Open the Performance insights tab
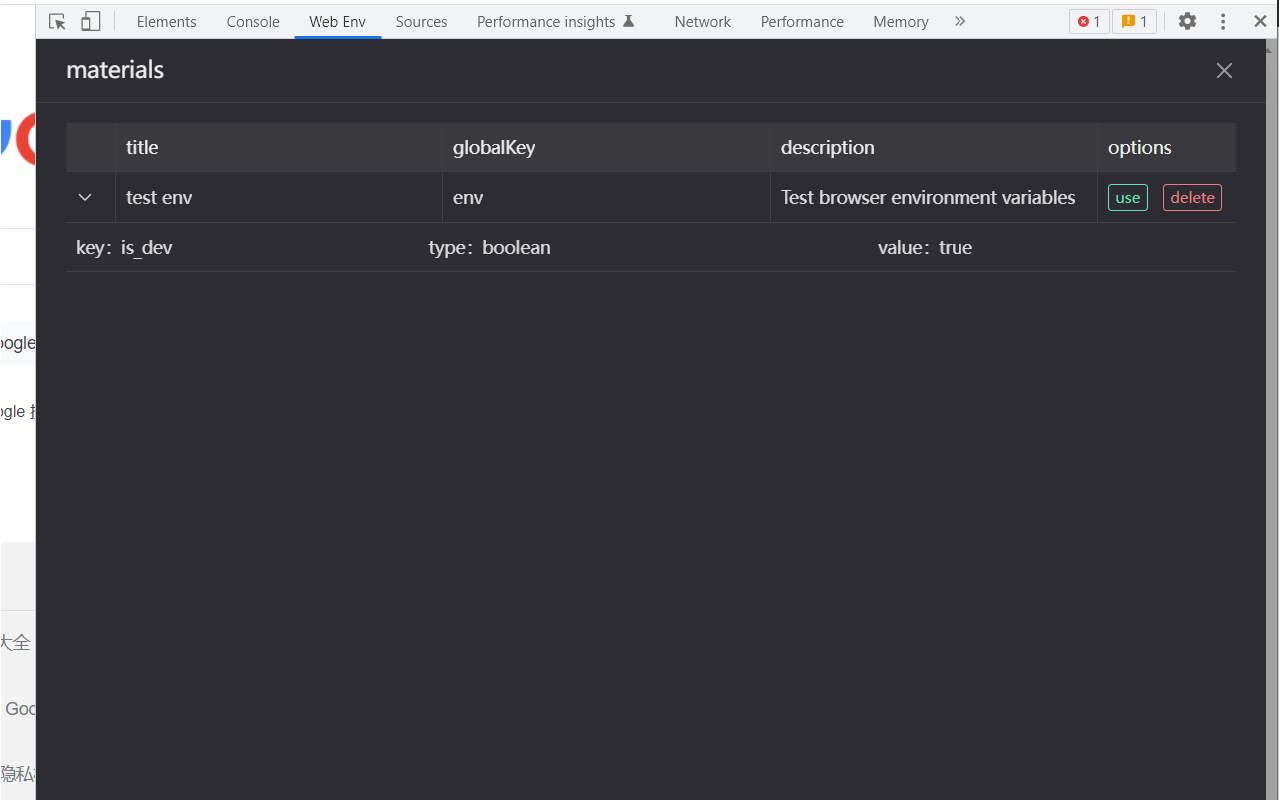Viewport: 1280px width, 800px height. click(555, 21)
